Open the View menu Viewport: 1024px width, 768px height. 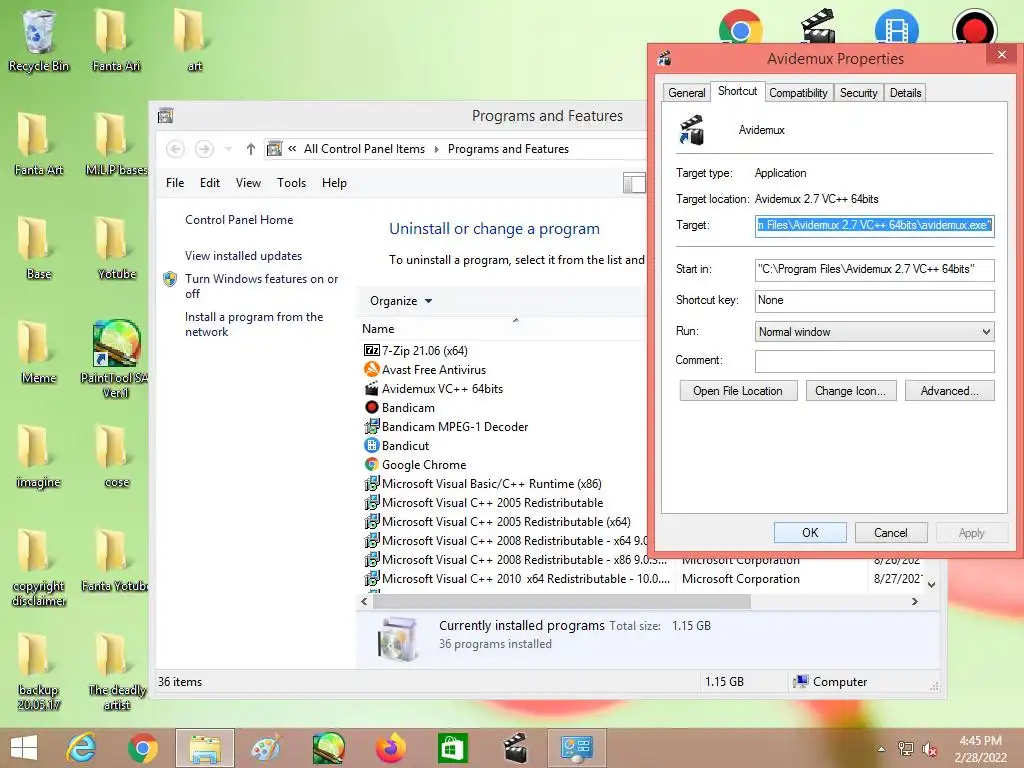click(248, 183)
